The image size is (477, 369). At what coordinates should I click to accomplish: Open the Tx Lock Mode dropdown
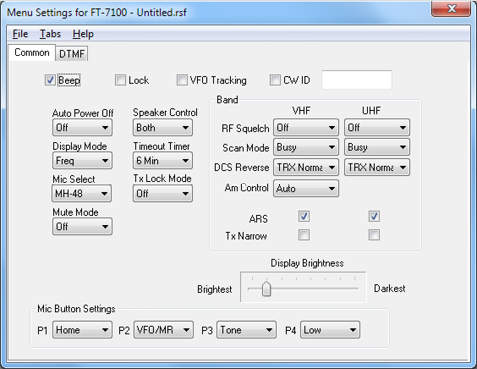163,193
